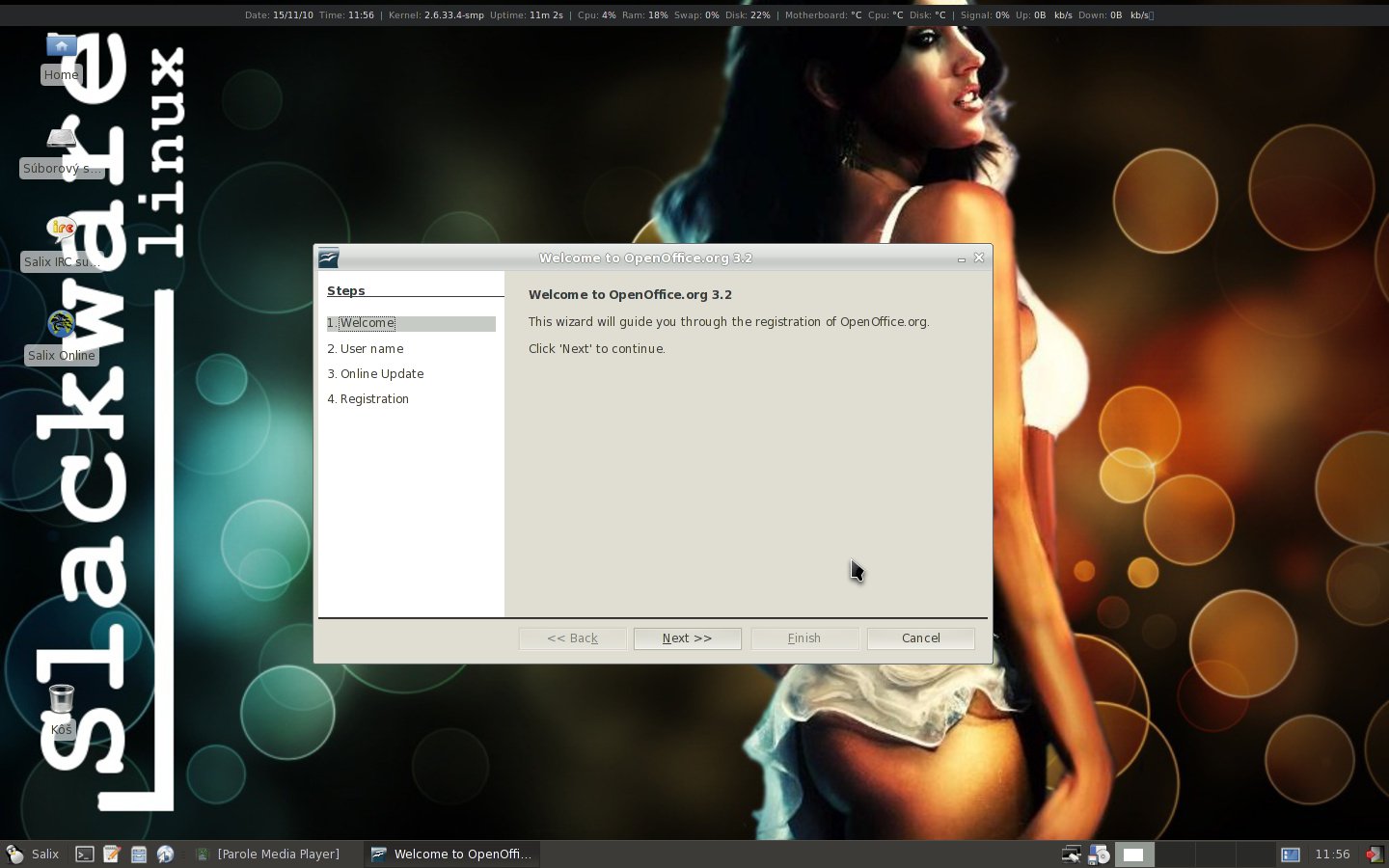Switch to the fourth workspace in pager

(1254, 854)
